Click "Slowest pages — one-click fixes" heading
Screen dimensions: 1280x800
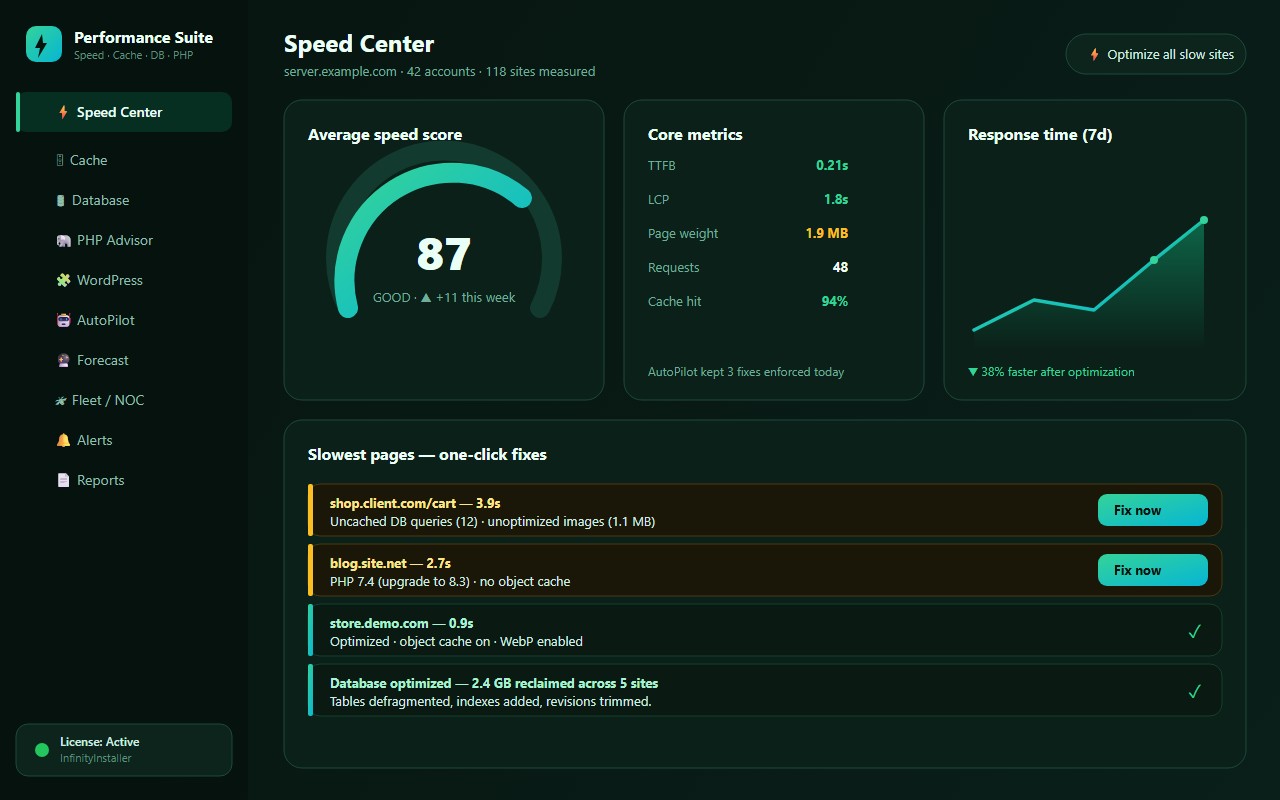tap(428, 455)
